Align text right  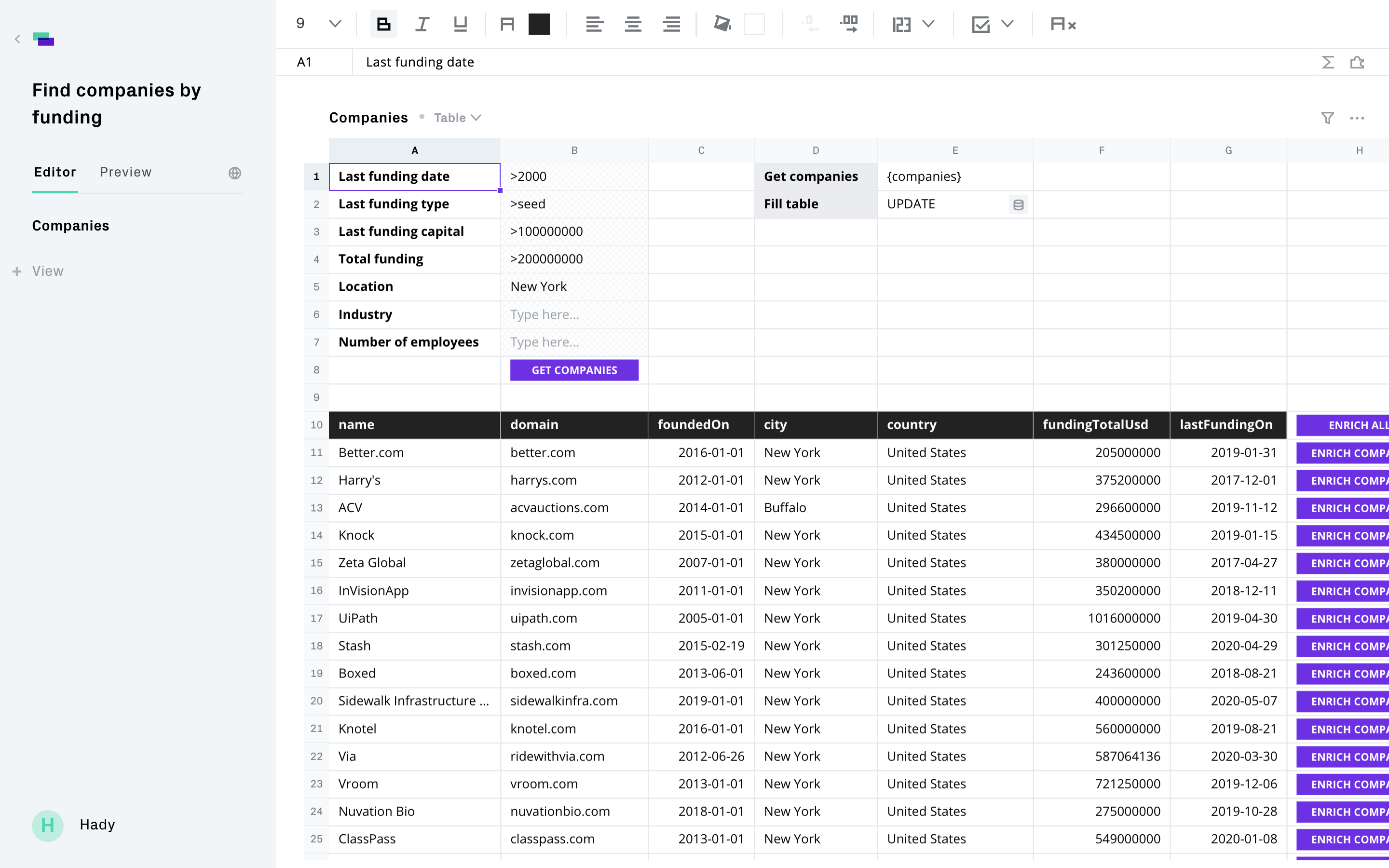[671, 24]
